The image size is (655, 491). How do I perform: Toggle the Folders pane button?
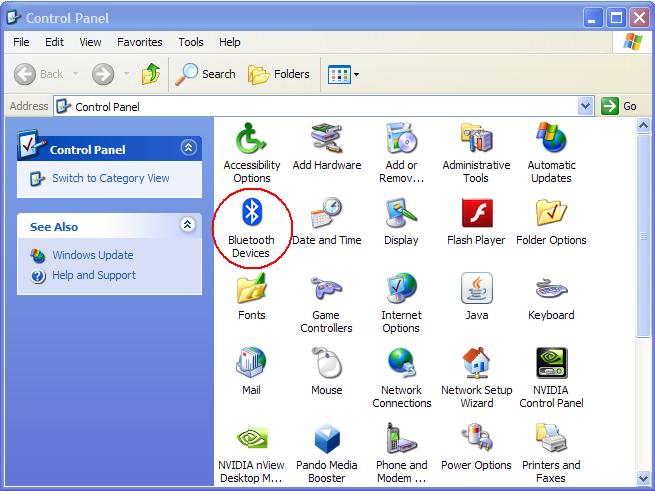pyautogui.click(x=279, y=74)
